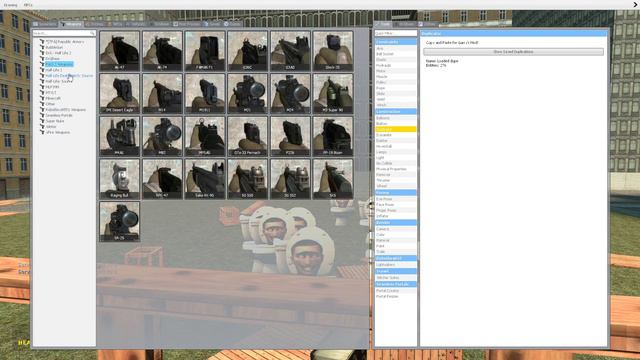Select the Ball Socket constraint tool

click(x=396, y=54)
